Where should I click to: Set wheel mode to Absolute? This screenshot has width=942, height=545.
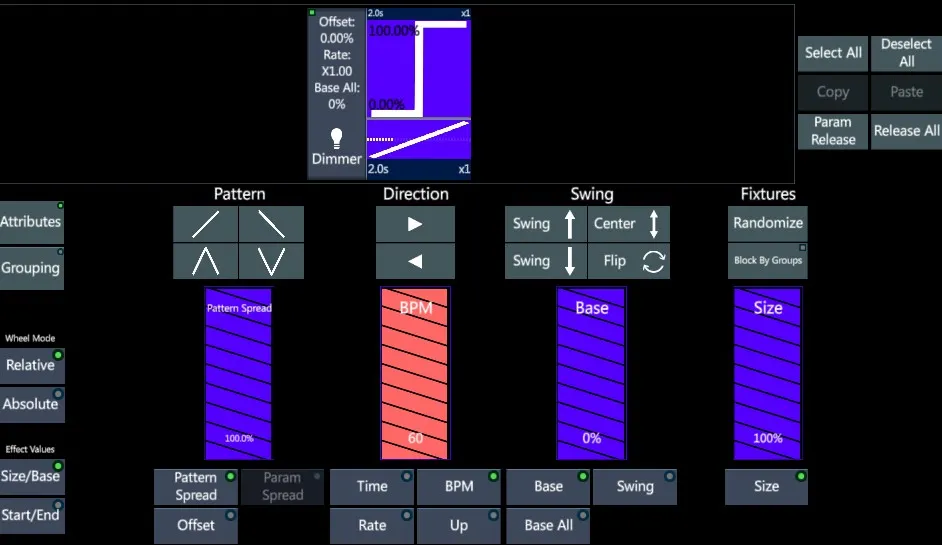click(x=31, y=405)
